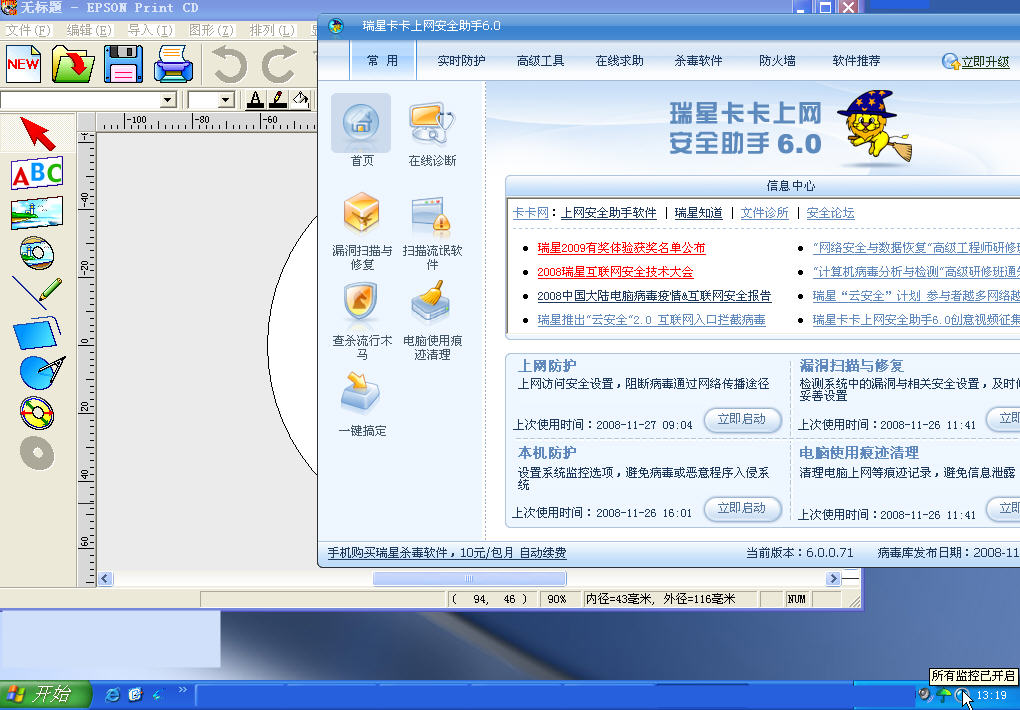Open 瑞星推出云安全2.0 news link
The height and width of the screenshot is (710, 1020).
(651, 320)
